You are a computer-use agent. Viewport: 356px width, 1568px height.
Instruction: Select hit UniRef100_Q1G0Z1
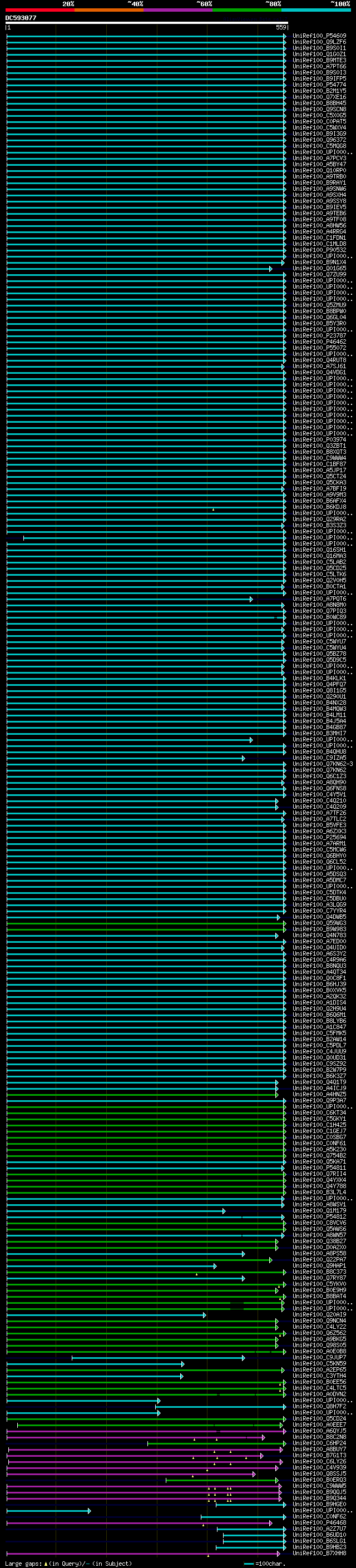tap(319, 54)
